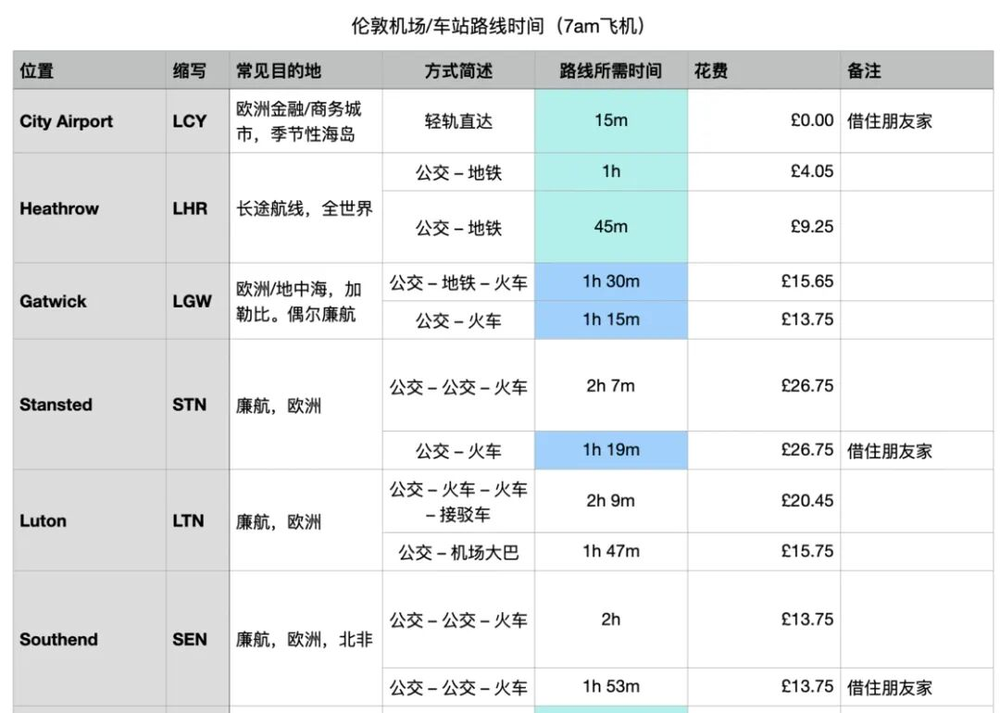Select the 花费 header cell
1000x713 pixels.
(x=711, y=71)
